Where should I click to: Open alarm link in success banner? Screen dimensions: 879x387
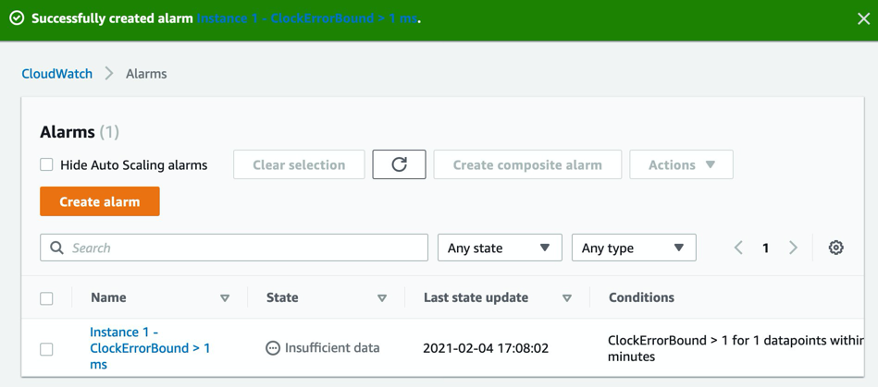307,19
